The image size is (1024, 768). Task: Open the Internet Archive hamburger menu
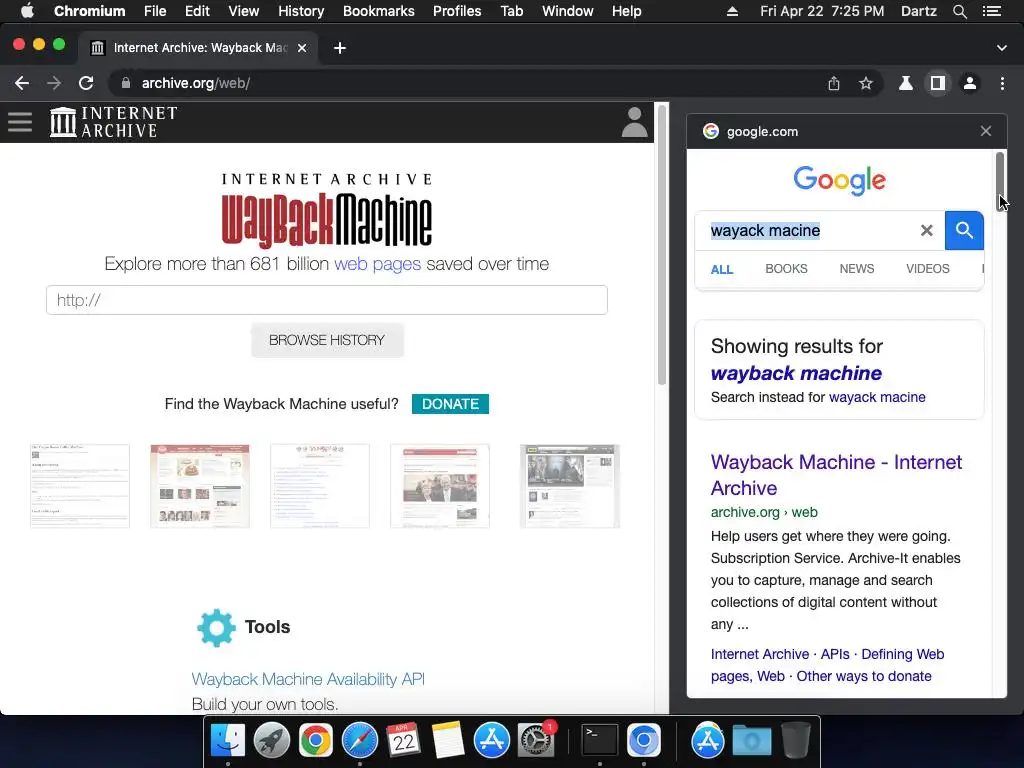click(x=20, y=121)
